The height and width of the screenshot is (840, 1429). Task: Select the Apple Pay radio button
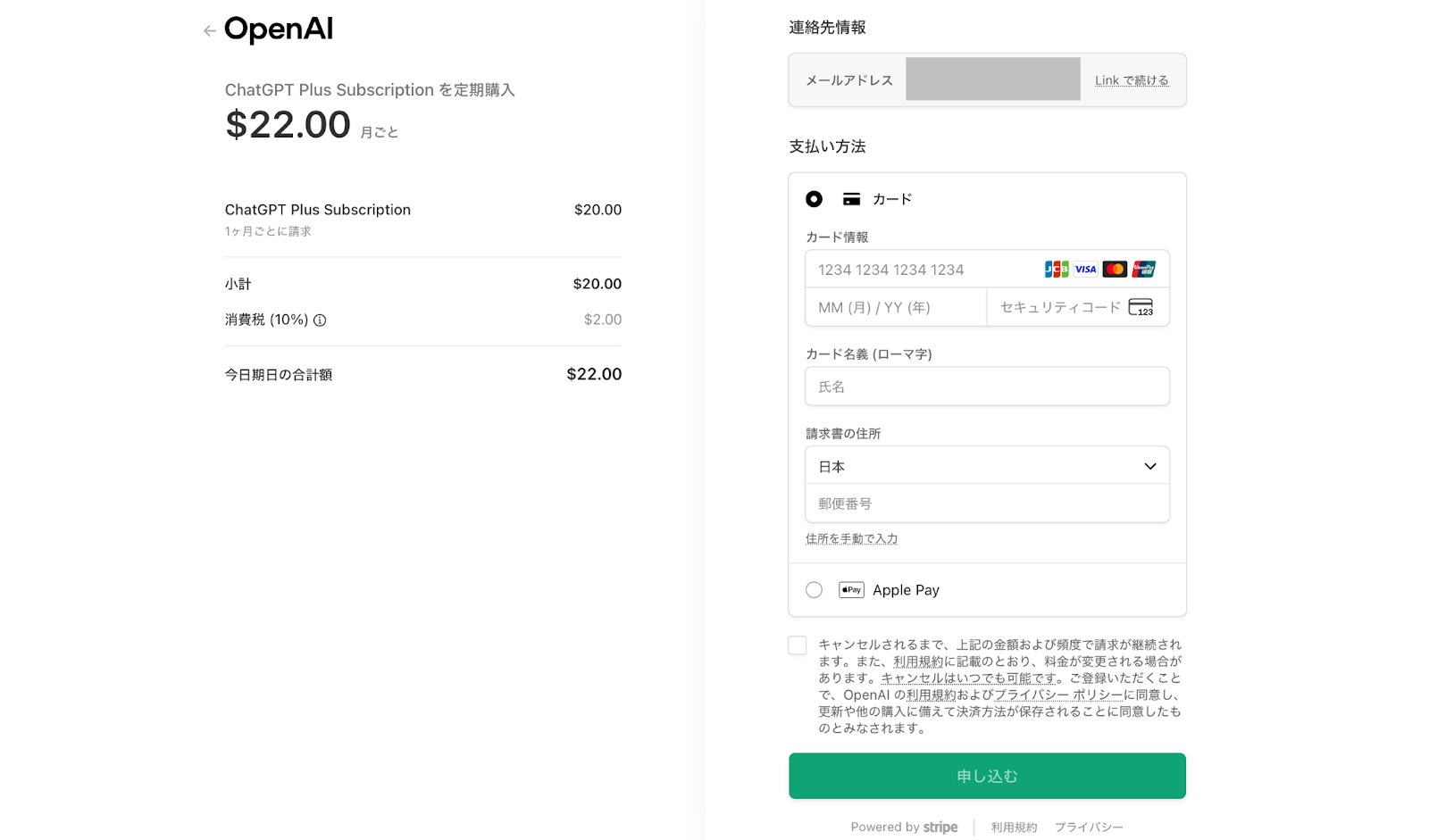pyautogui.click(x=814, y=590)
